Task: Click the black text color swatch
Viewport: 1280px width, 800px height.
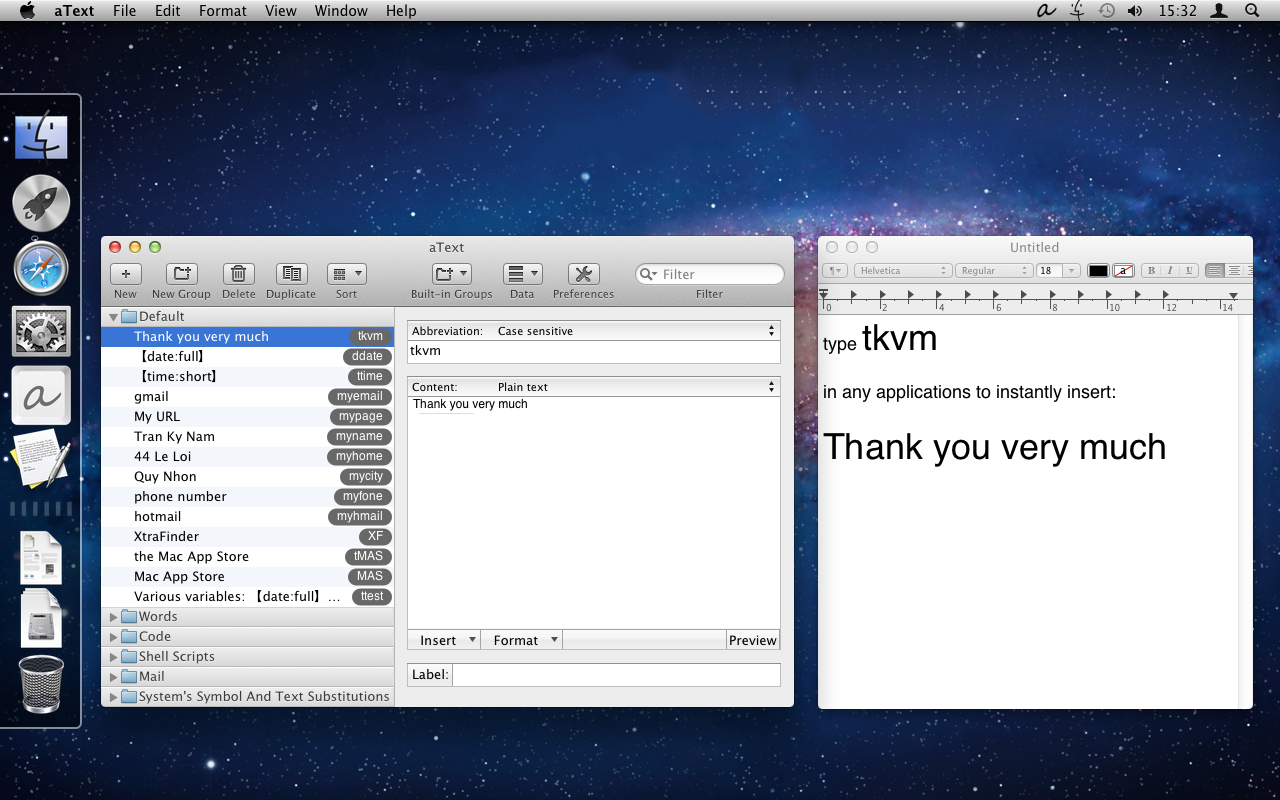Action: pos(1098,271)
